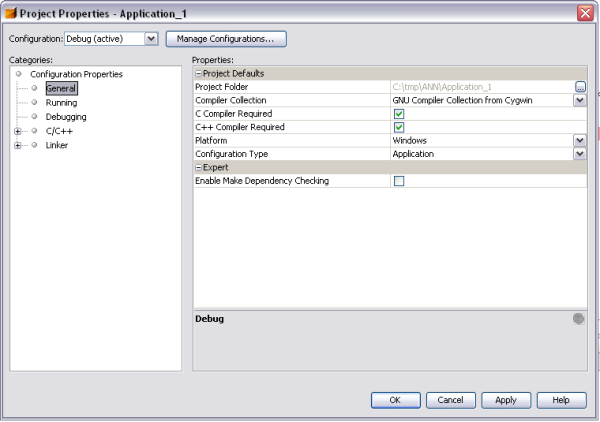Click the Manage Configurations button

[226, 39]
